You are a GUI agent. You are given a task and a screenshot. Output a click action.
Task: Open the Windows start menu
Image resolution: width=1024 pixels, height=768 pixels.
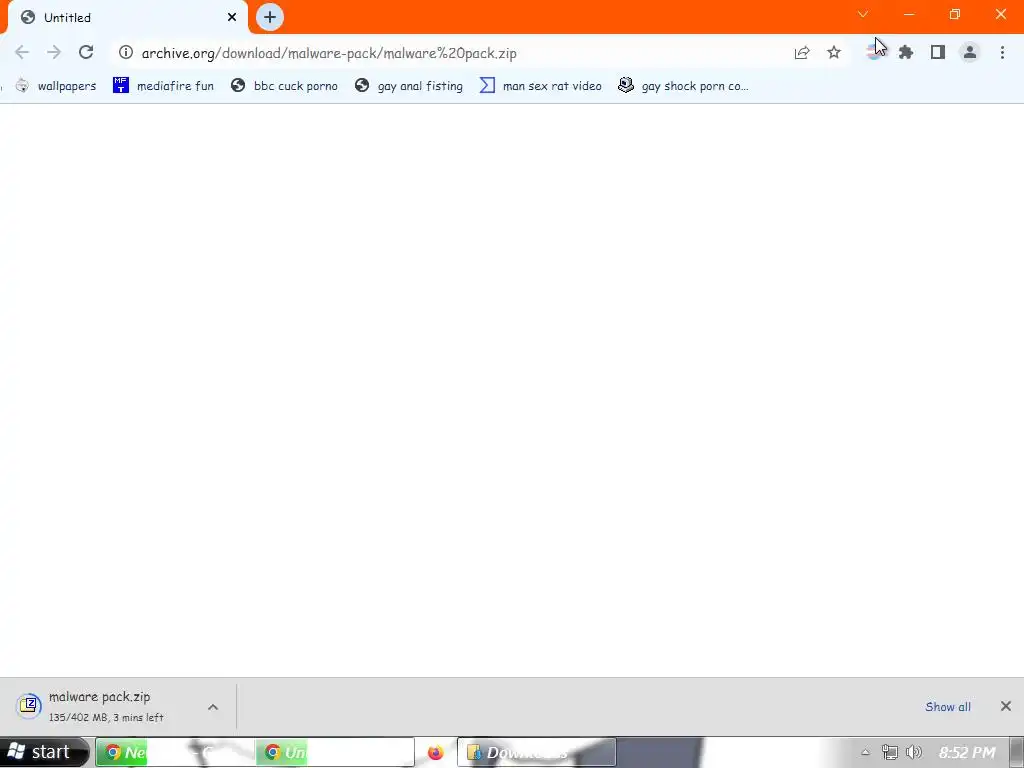(x=44, y=752)
